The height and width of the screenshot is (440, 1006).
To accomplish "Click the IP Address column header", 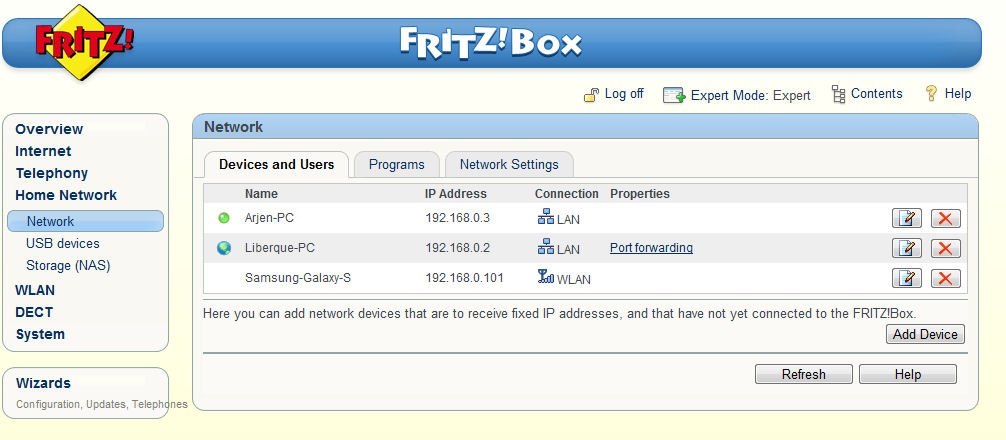I will (x=456, y=194).
